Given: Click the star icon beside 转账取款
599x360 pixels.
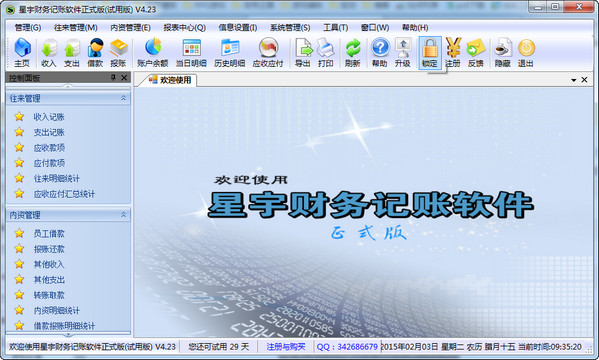Looking at the screenshot, I should 19,295.
